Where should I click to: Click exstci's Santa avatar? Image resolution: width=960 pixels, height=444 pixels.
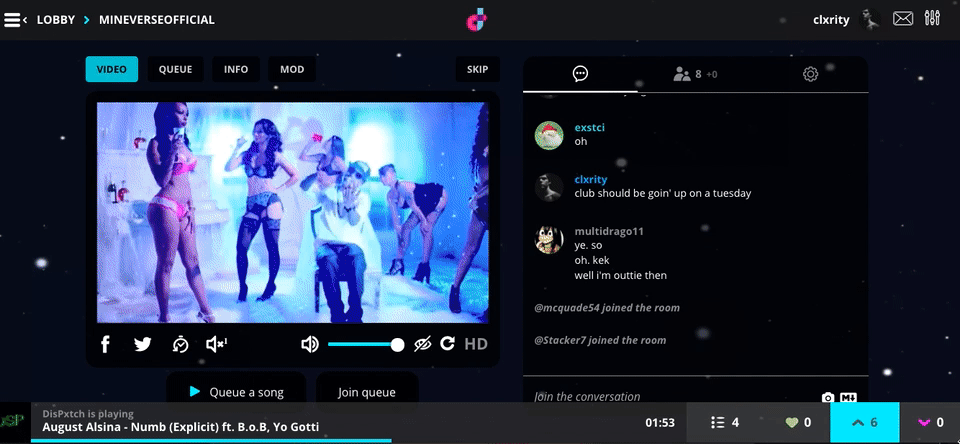pyautogui.click(x=549, y=135)
